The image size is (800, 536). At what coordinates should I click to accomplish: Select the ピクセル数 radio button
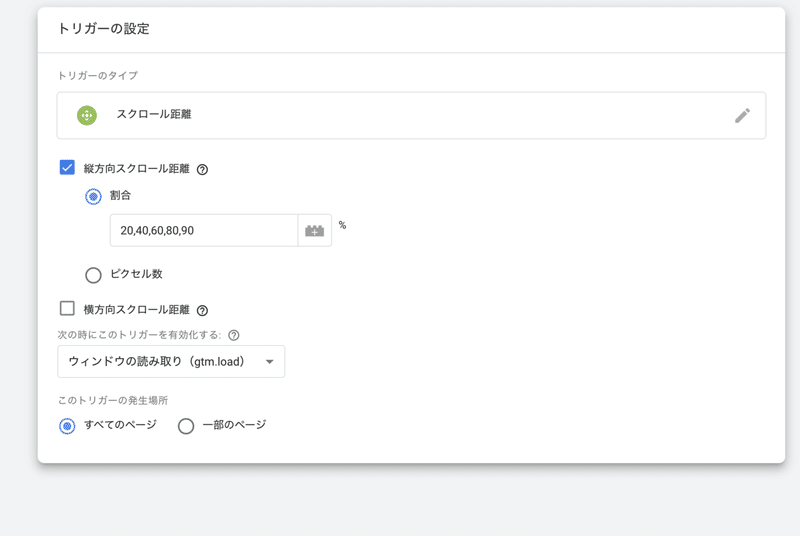pos(93,275)
